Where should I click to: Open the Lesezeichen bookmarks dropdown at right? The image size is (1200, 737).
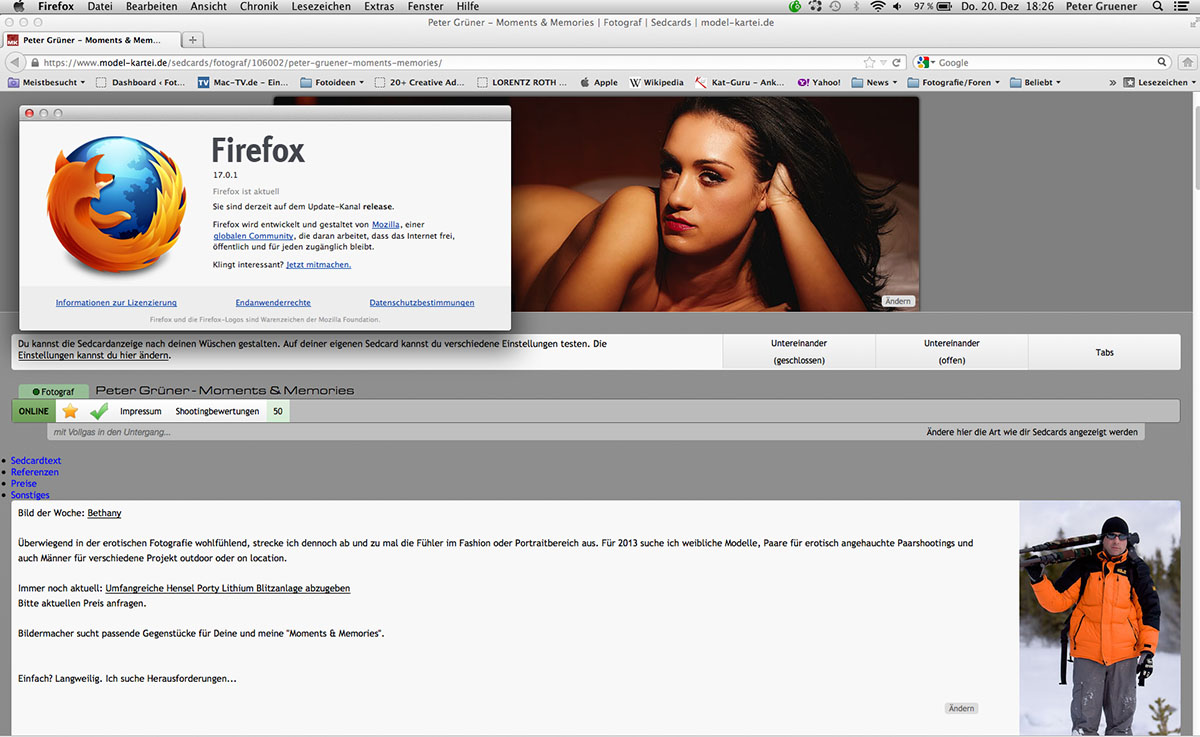tap(1159, 82)
